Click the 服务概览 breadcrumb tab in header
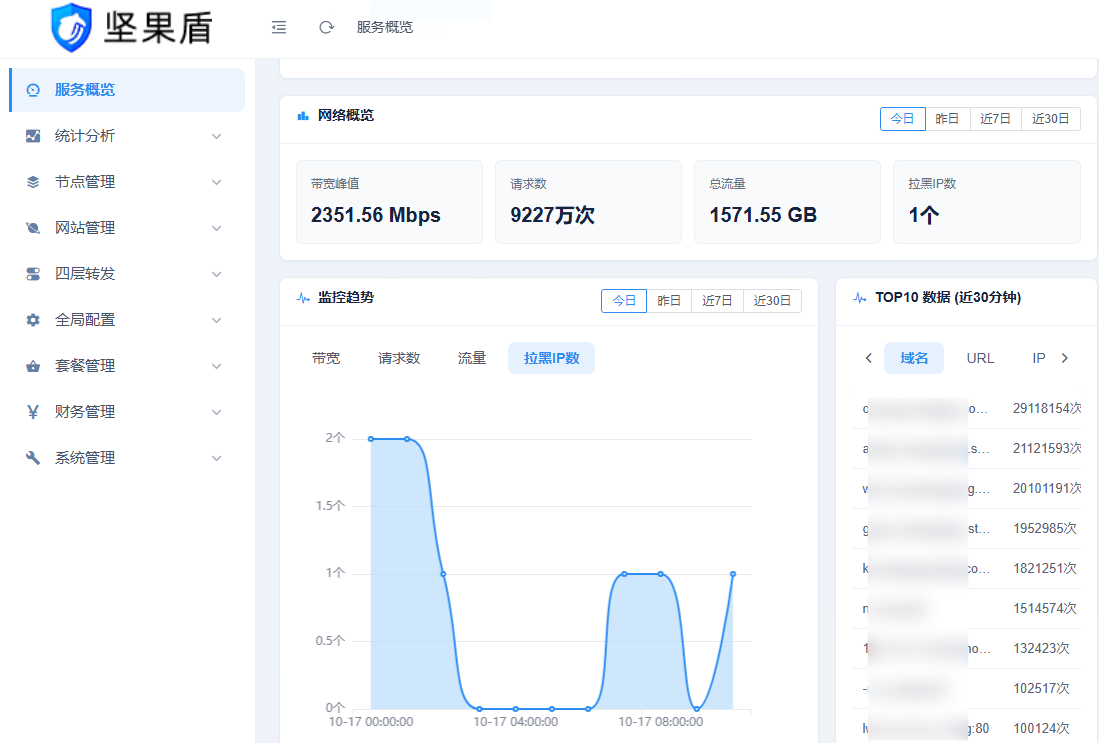Image resolution: width=1099 pixels, height=743 pixels. [385, 27]
